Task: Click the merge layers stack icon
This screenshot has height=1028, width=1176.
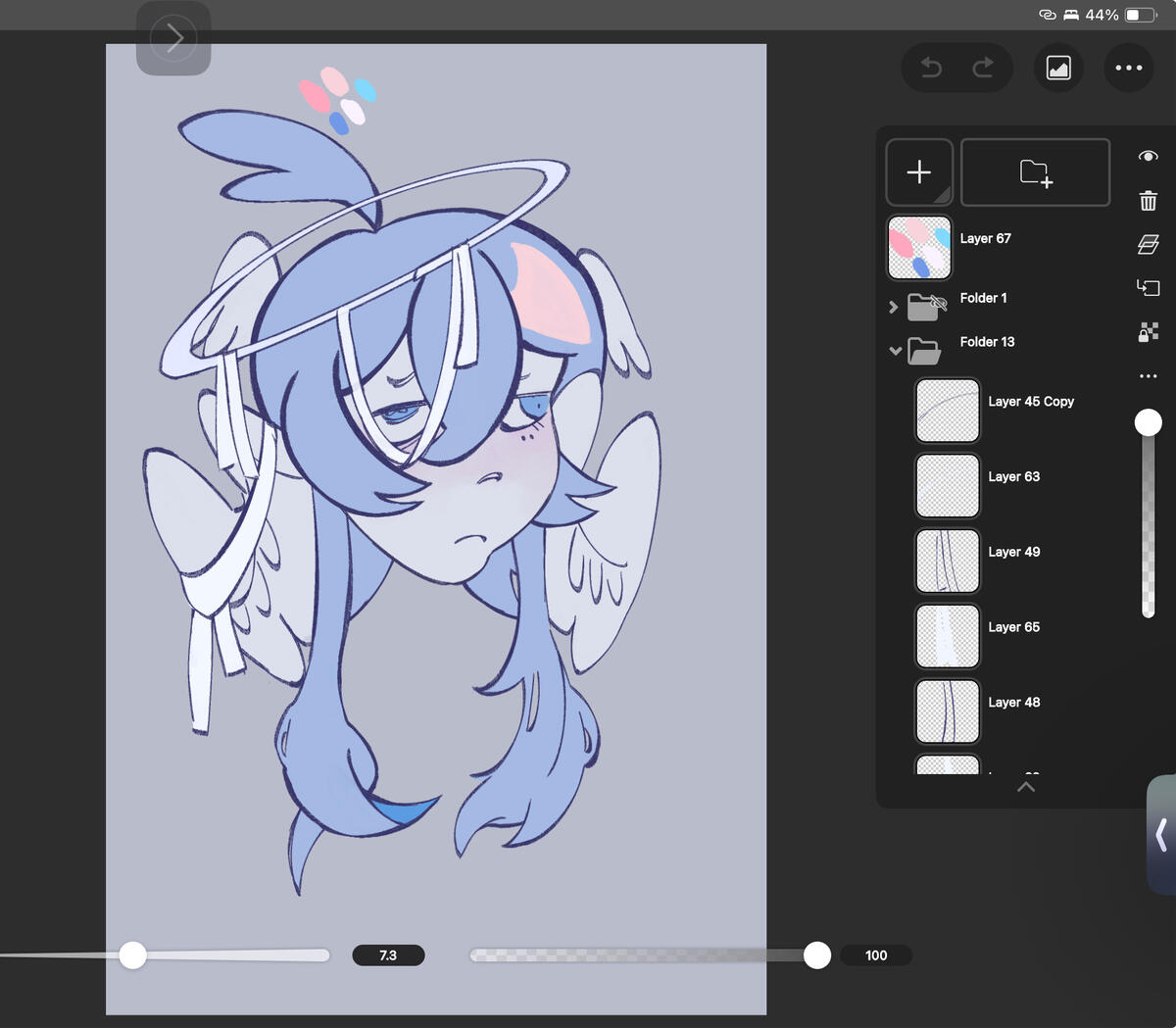Action: click(1149, 244)
